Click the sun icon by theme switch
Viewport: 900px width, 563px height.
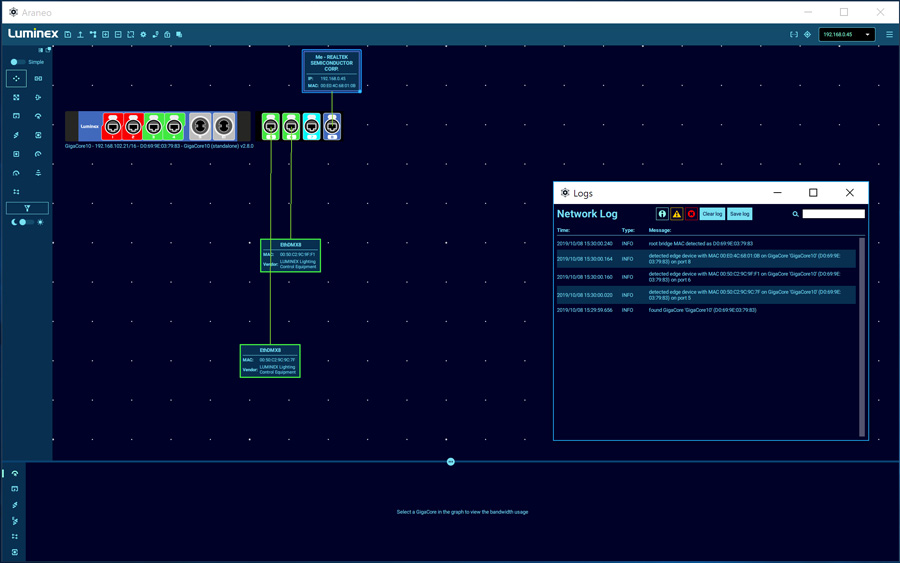pyautogui.click(x=40, y=222)
